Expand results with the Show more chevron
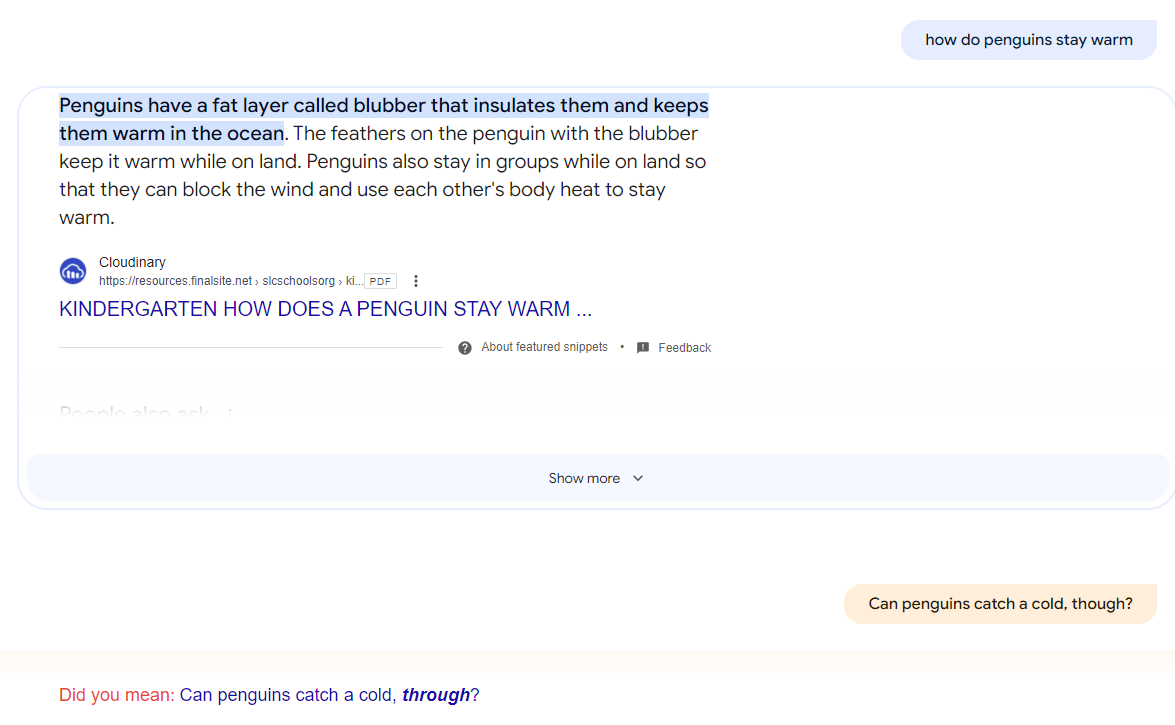The height and width of the screenshot is (725, 1175). [638, 478]
